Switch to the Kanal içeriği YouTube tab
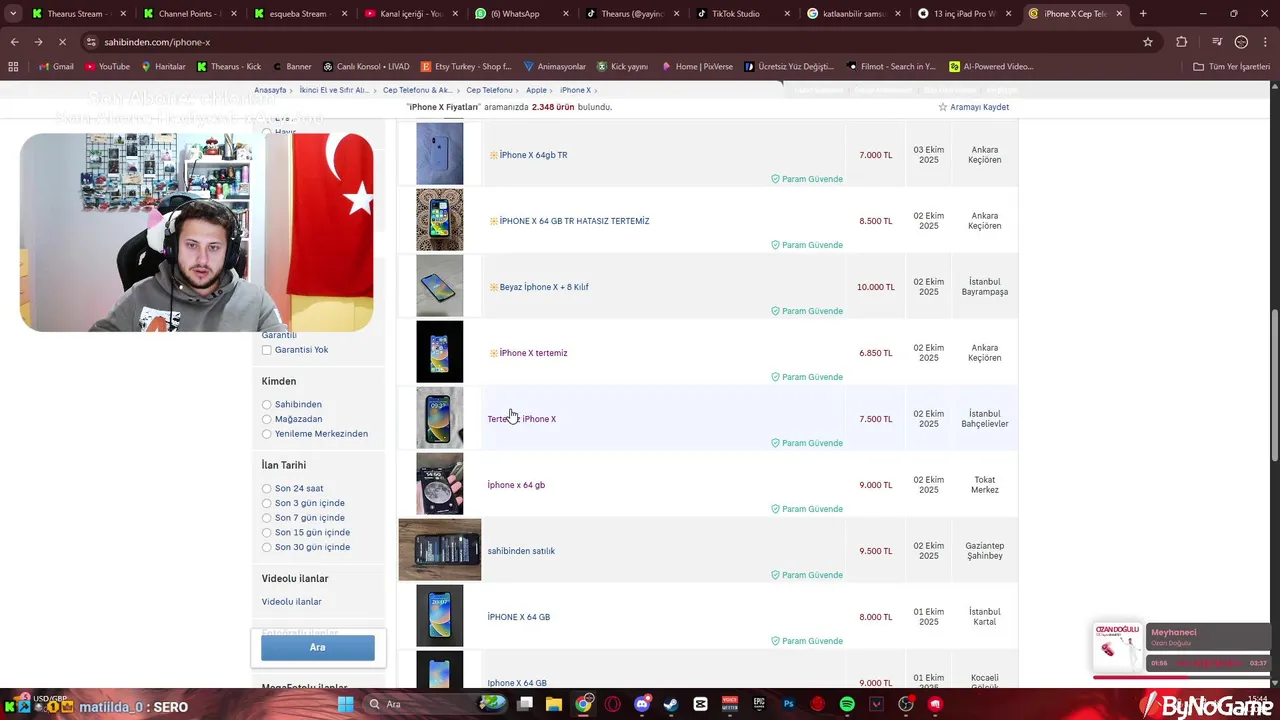 pos(409,14)
